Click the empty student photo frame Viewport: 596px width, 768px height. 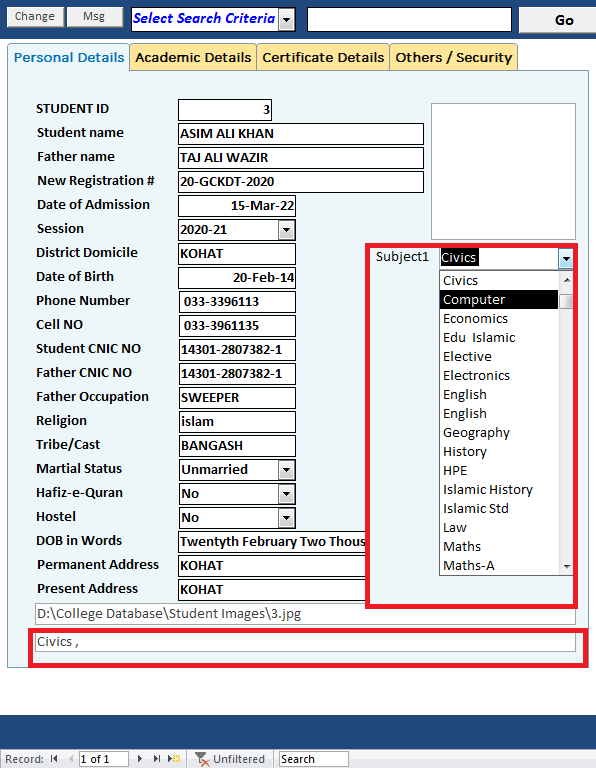tap(503, 171)
